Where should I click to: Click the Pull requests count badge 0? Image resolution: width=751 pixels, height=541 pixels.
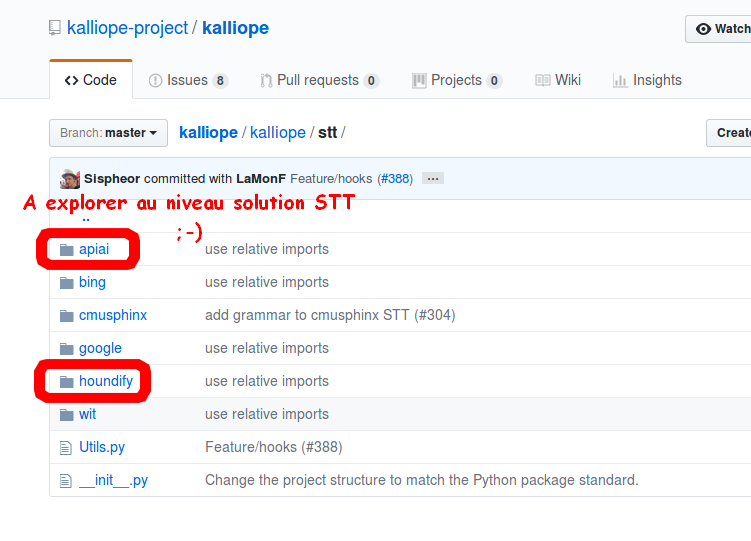click(x=371, y=80)
